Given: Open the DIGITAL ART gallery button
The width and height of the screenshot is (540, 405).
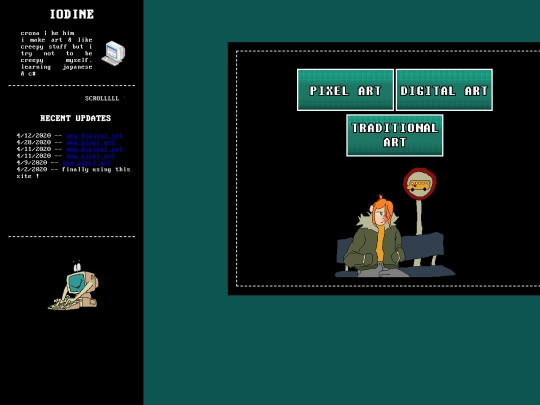Looking at the screenshot, I should click(444, 90).
